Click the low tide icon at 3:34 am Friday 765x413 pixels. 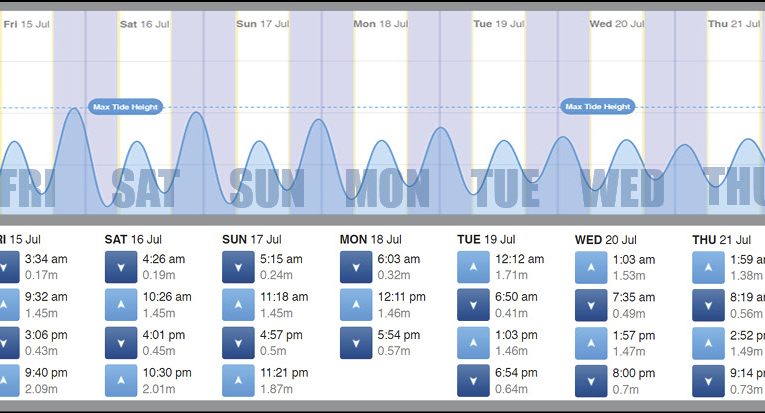pos(6,267)
